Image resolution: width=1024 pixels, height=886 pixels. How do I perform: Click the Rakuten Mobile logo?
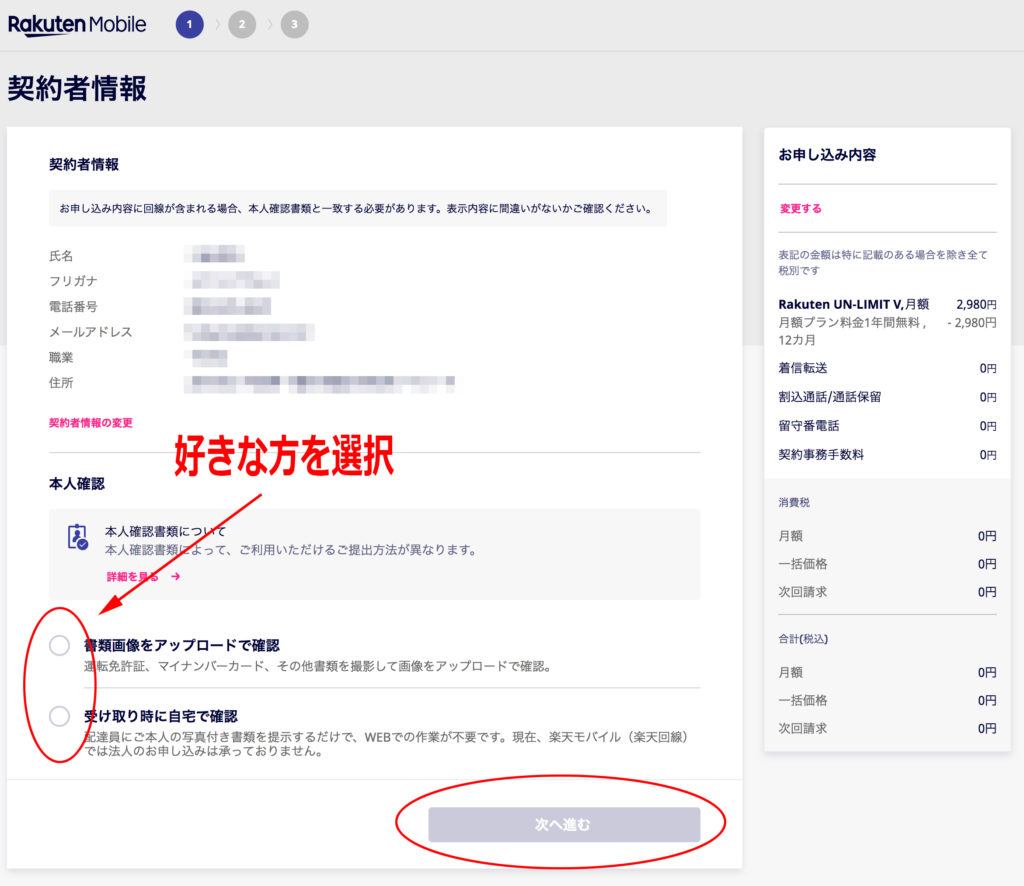(77, 25)
